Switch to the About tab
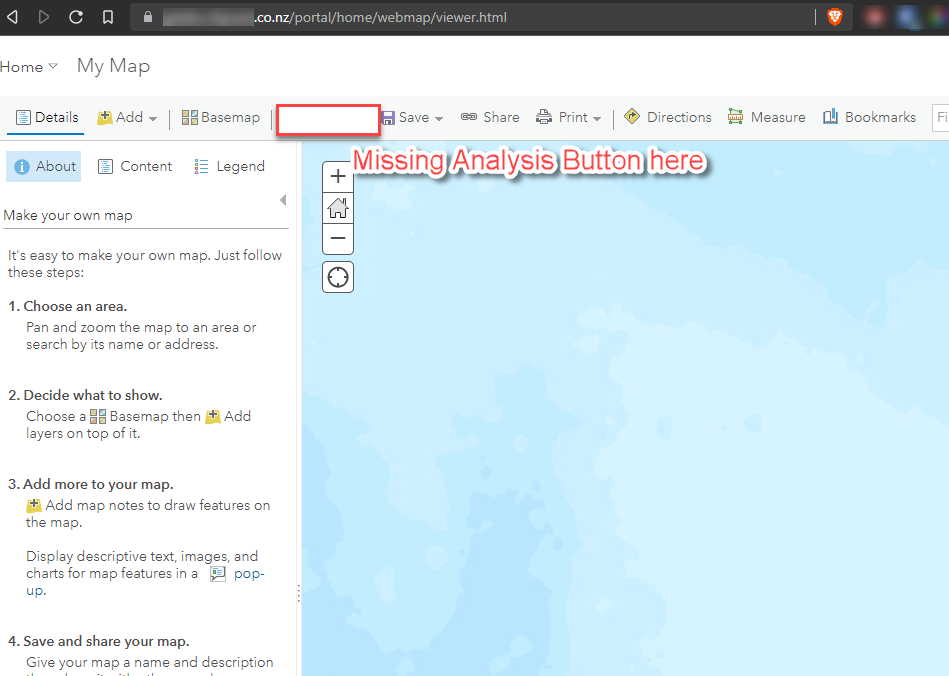Screen dimensions: 949x676 (44, 166)
